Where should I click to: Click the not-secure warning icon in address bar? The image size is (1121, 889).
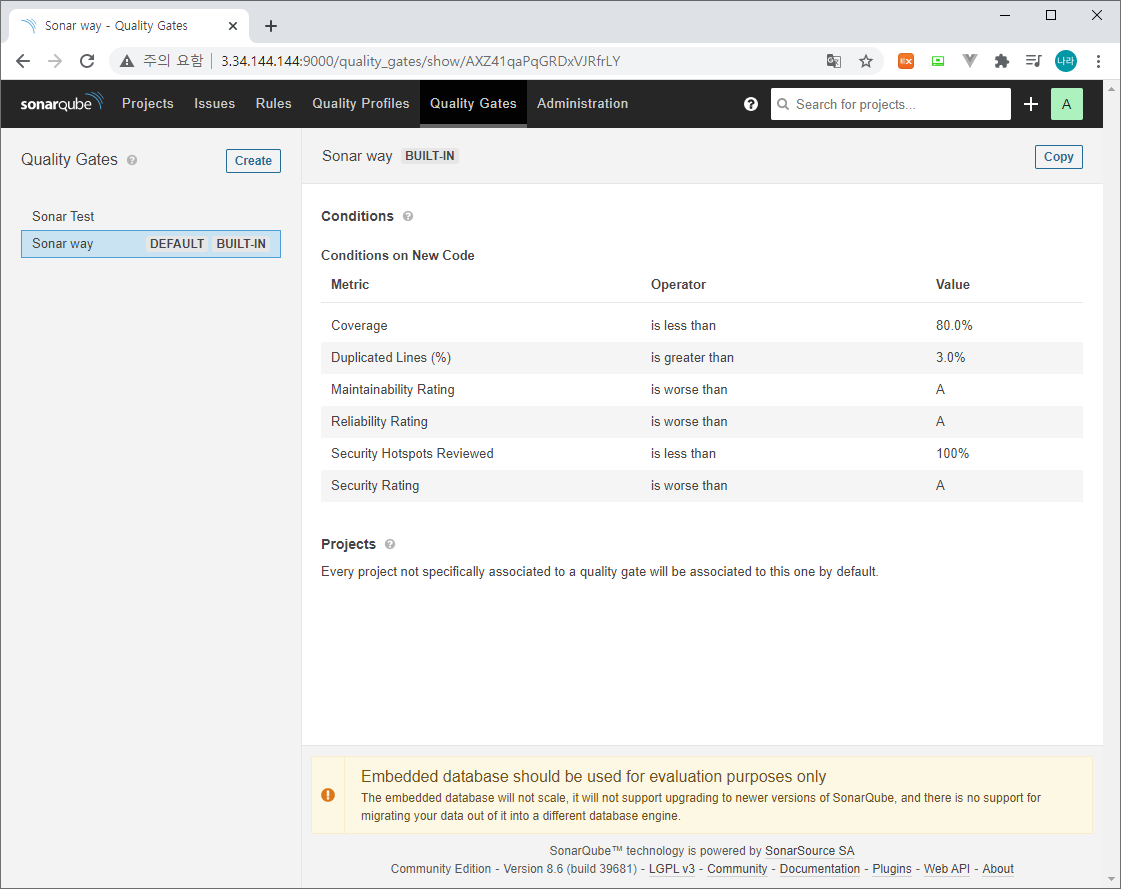click(127, 61)
